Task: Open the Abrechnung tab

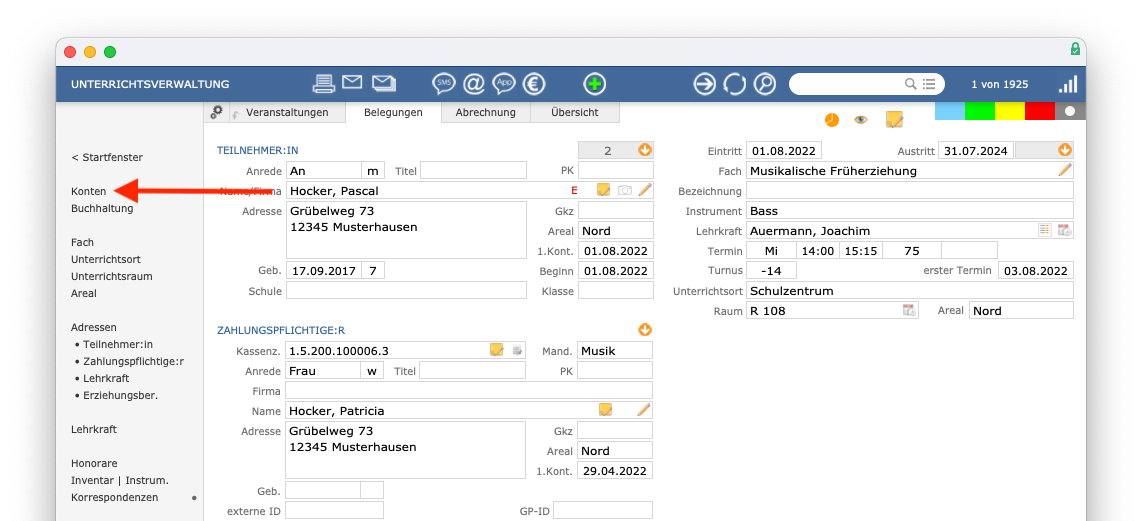Action: 486,112
